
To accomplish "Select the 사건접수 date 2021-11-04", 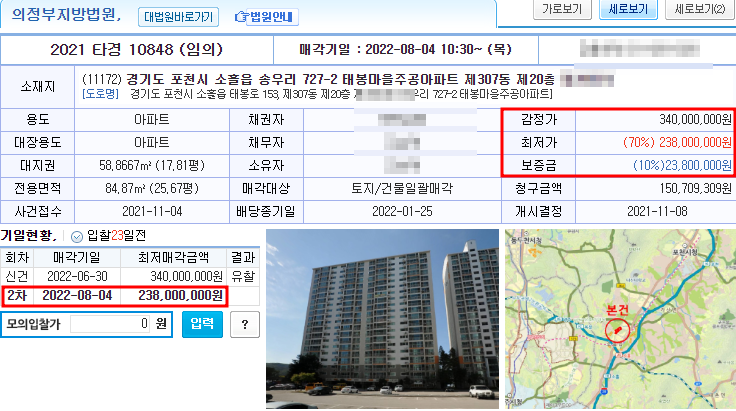I will tap(152, 212).
